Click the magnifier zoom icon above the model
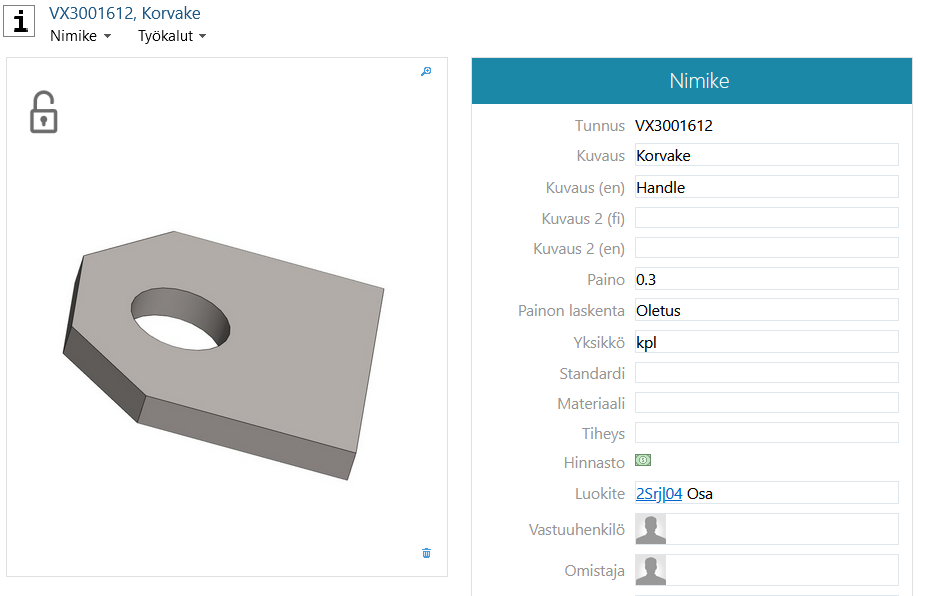Screen dimensions: 930x596 [426, 72]
